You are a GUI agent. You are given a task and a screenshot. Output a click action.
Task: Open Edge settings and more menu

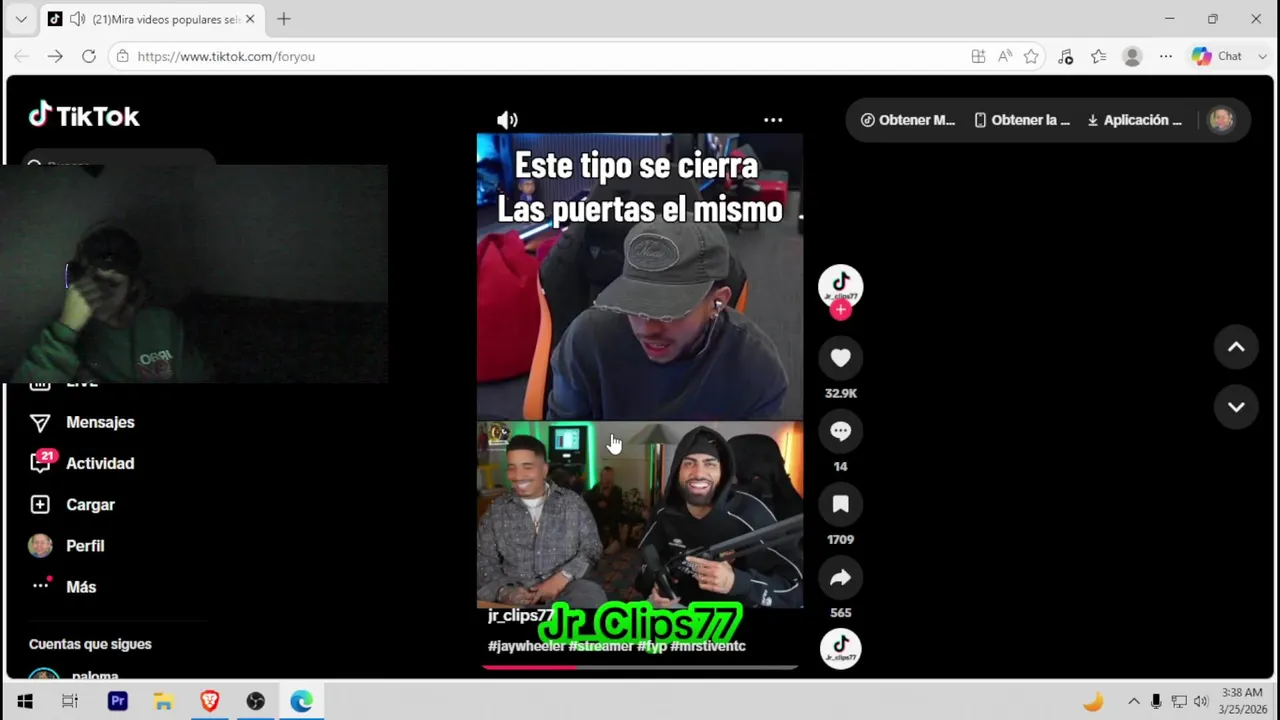(1166, 56)
